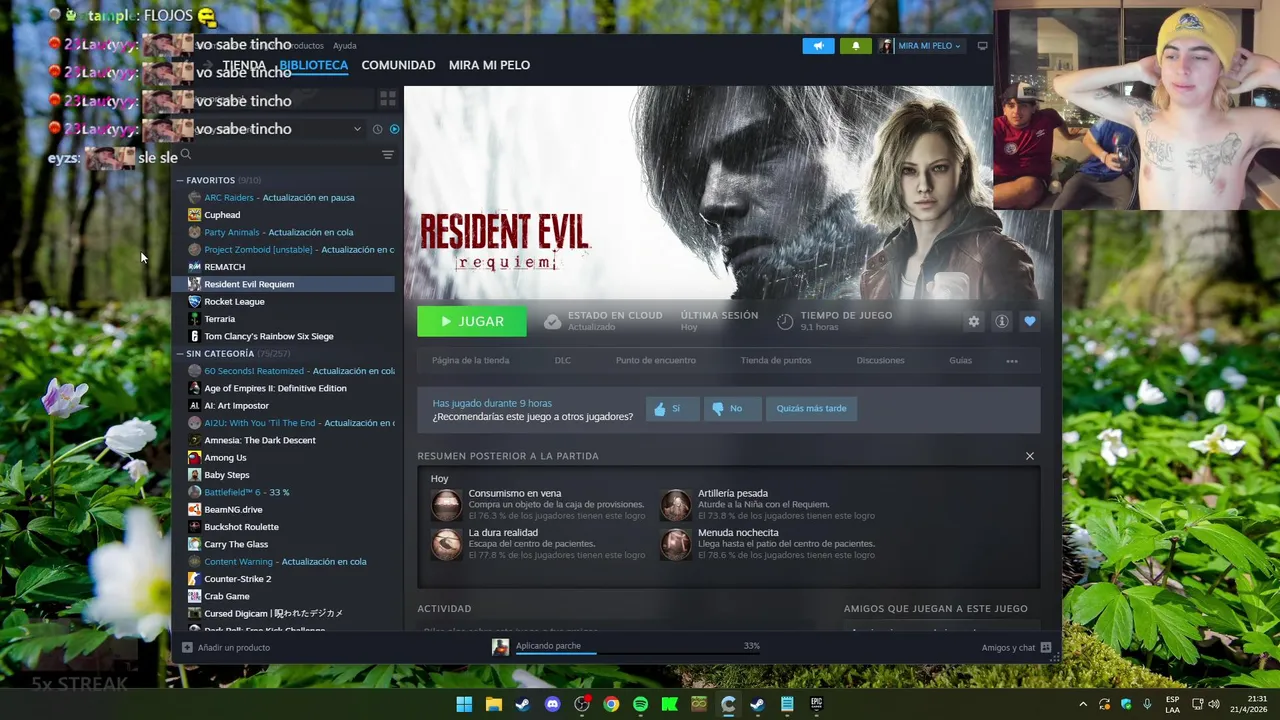Sort library by recent activity clock icon
Viewport: 1280px width, 720px height.
[x=377, y=129]
